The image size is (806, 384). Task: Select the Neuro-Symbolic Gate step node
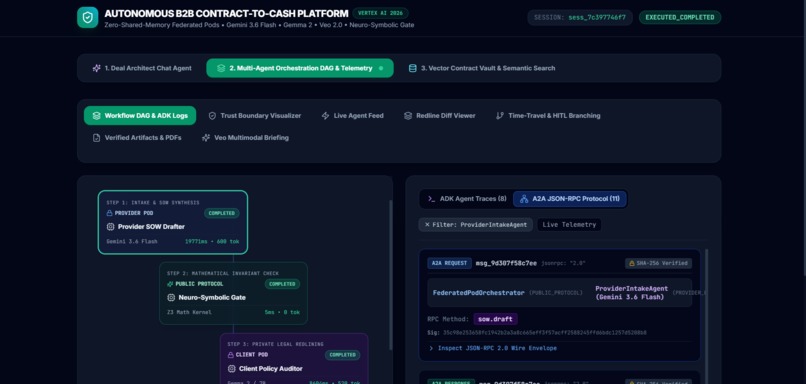pyautogui.click(x=233, y=293)
